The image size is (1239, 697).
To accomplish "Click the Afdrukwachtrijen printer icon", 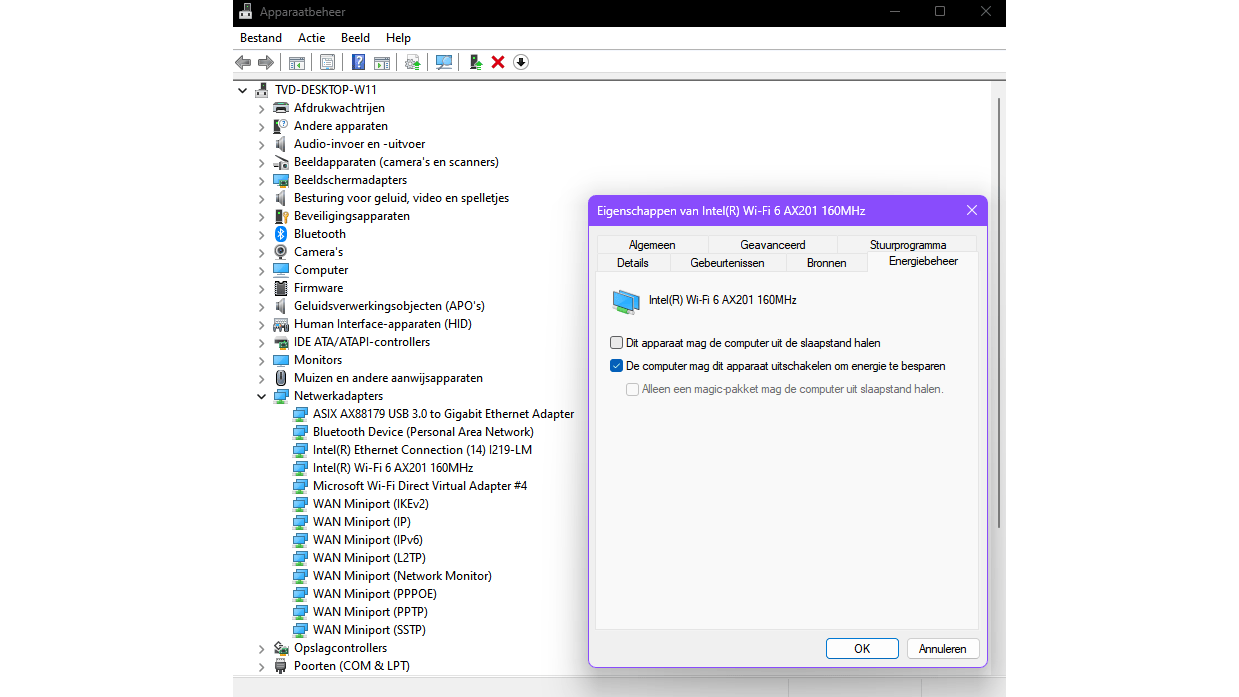I will coord(281,108).
